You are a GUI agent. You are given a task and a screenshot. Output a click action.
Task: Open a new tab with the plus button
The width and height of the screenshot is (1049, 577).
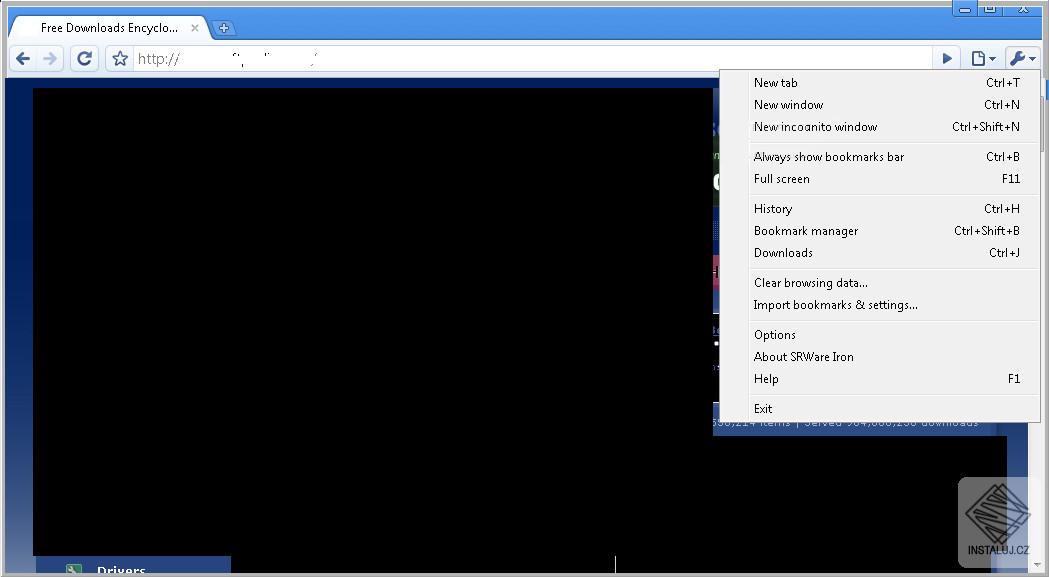click(x=224, y=27)
